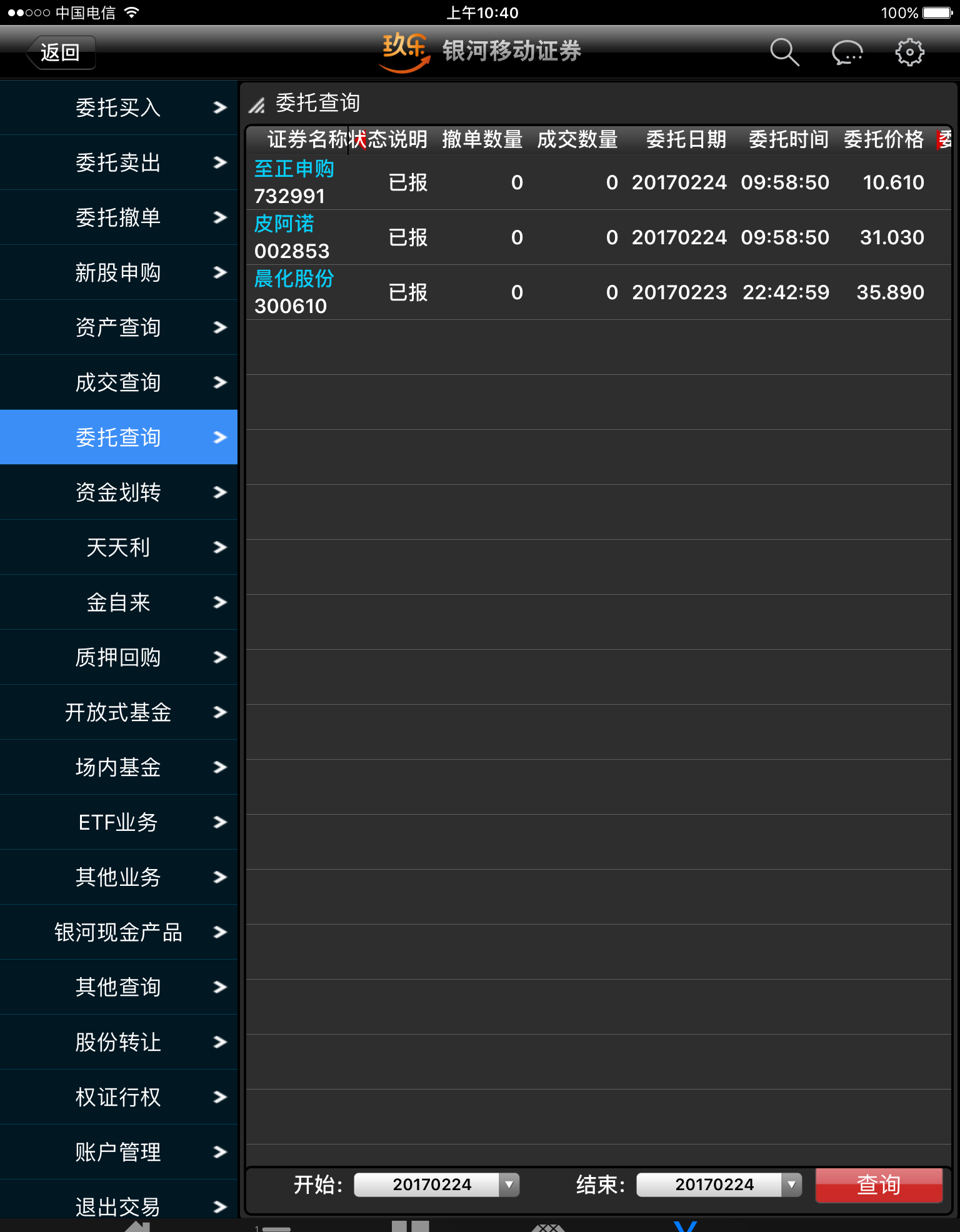Tap 委托价格 column header

pyautogui.click(x=884, y=139)
